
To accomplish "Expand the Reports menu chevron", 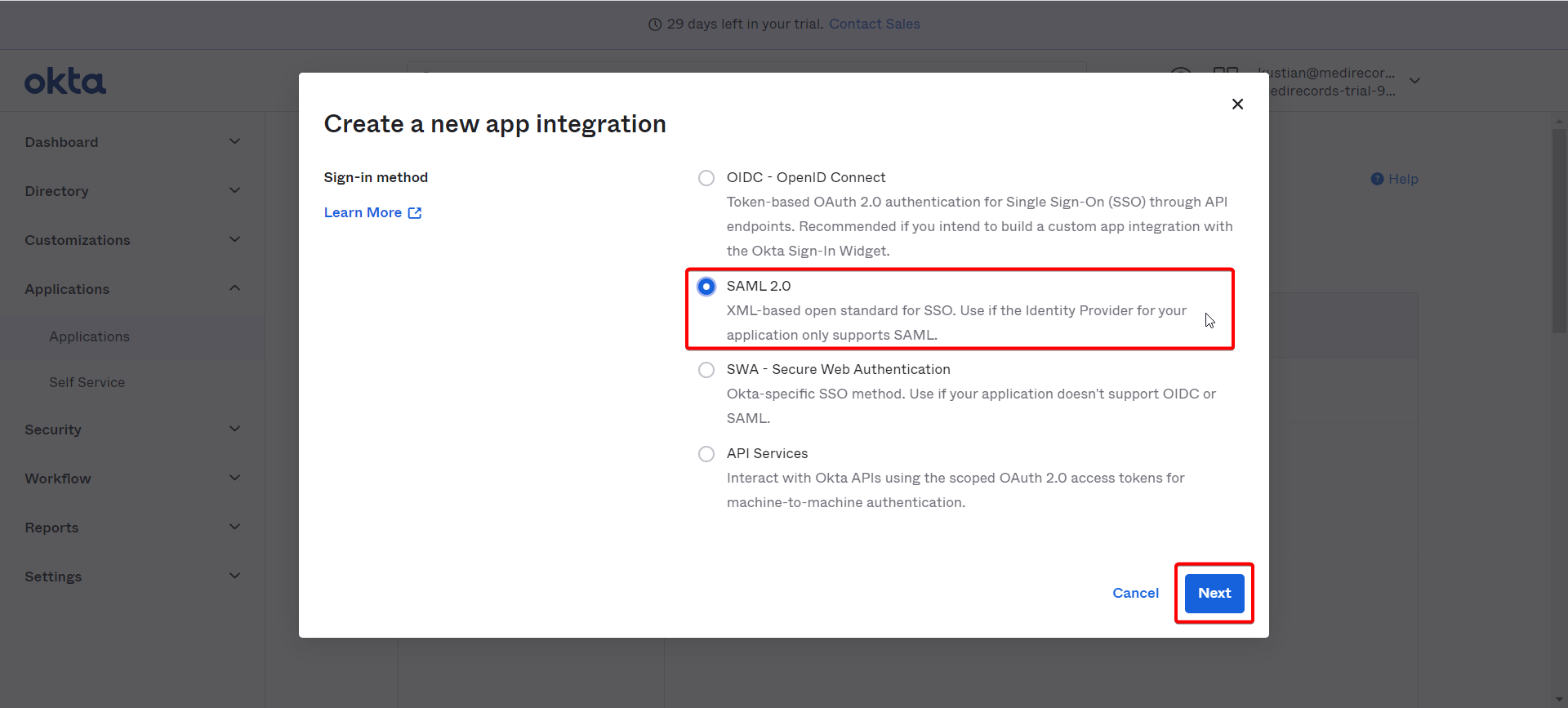I will [235, 527].
